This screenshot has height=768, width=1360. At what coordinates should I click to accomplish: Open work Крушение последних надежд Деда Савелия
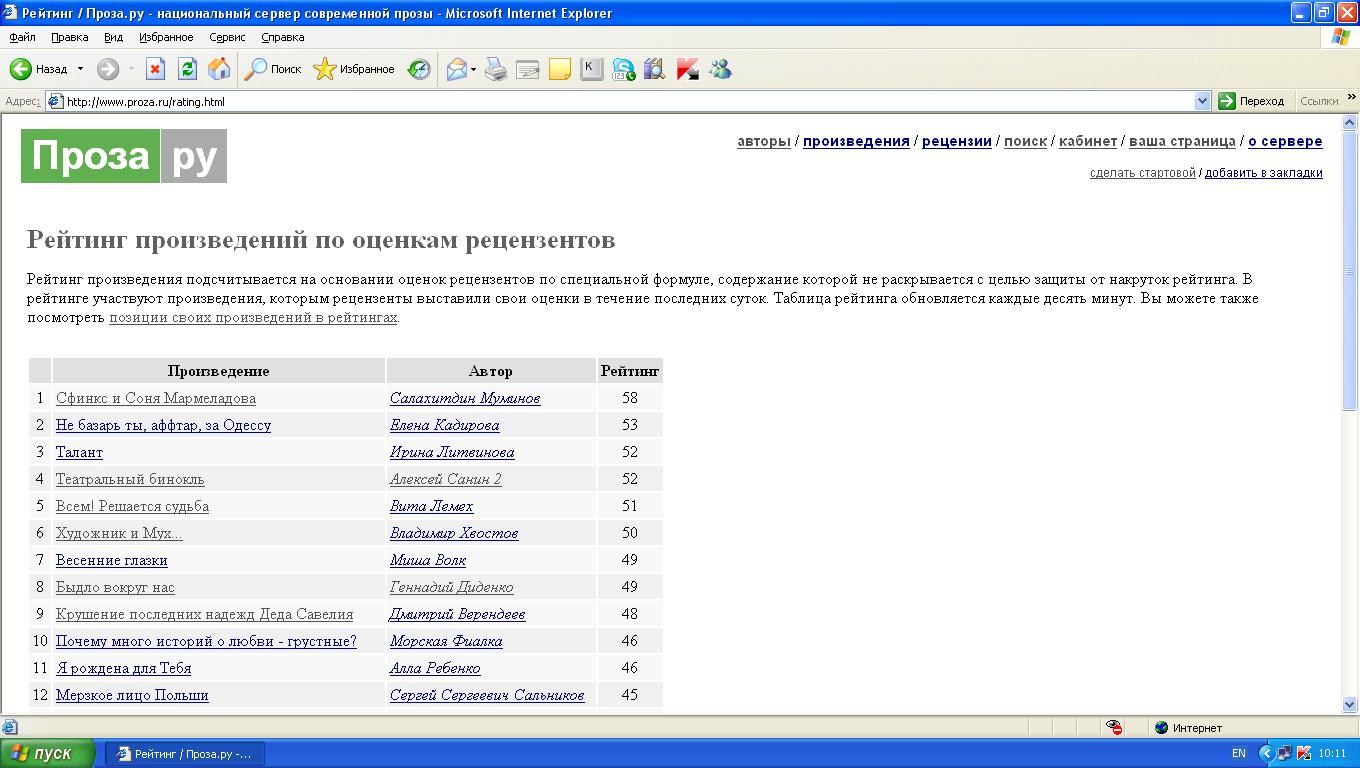pos(204,614)
